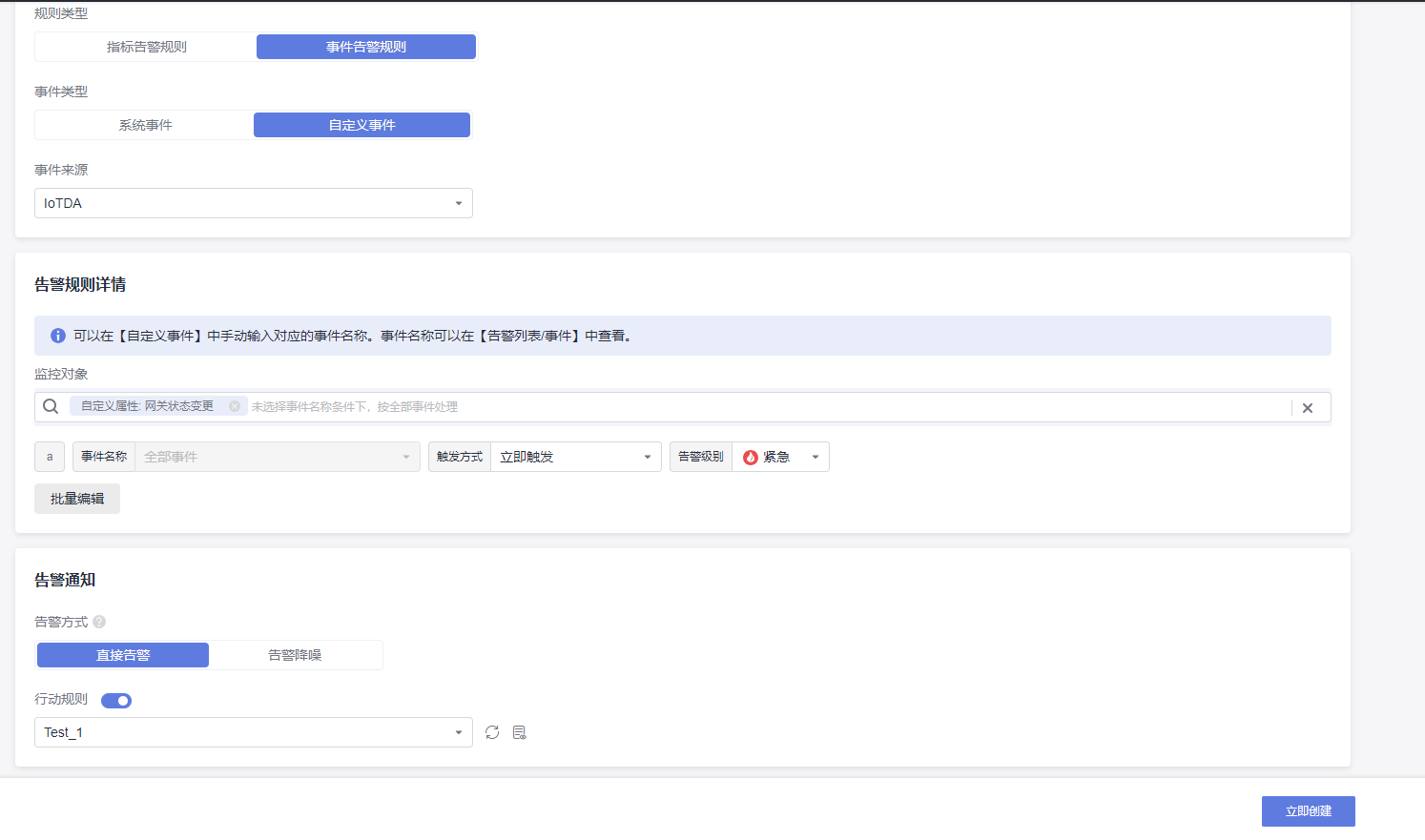Click the banner text about 自定义事件
This screenshot has height=840, width=1425.
coord(353,336)
